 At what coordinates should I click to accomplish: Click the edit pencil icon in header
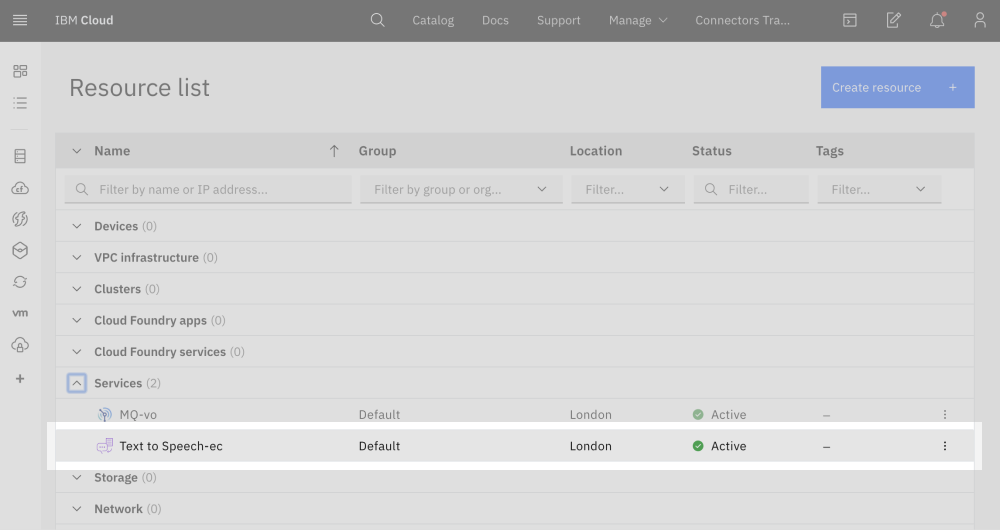(x=894, y=20)
